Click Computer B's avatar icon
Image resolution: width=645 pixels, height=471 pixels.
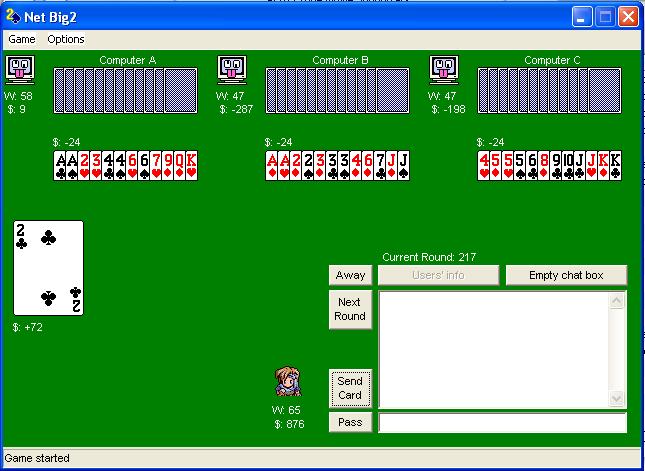pyautogui.click(x=232, y=70)
